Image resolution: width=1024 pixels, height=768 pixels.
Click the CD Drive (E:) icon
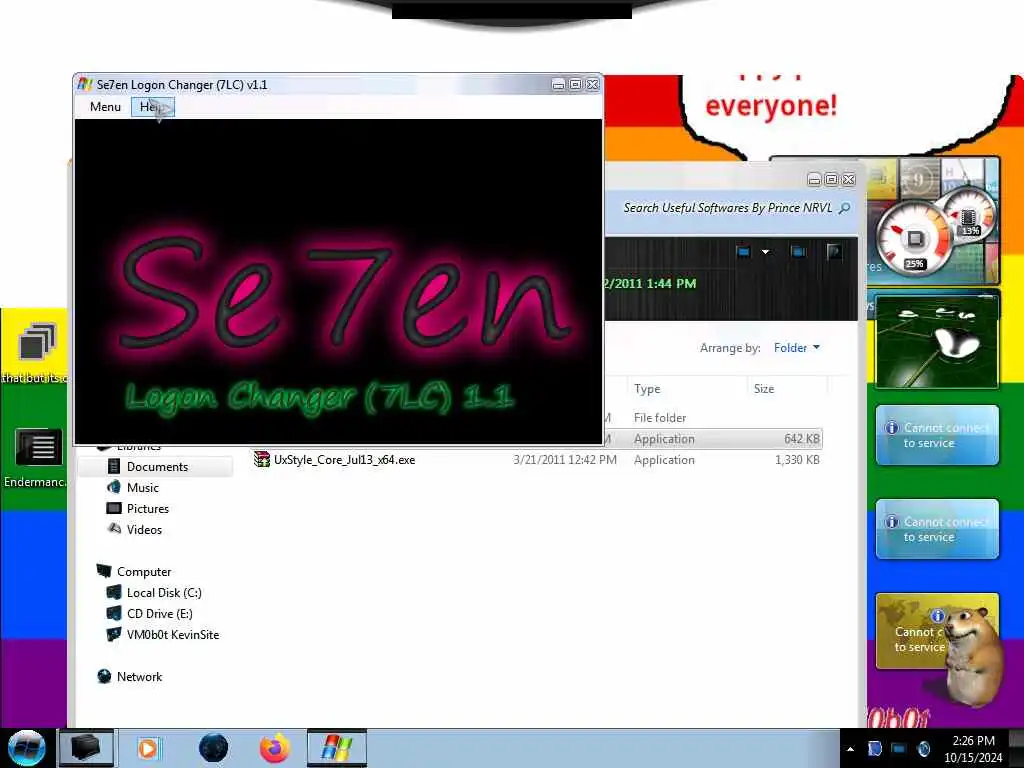tap(114, 613)
